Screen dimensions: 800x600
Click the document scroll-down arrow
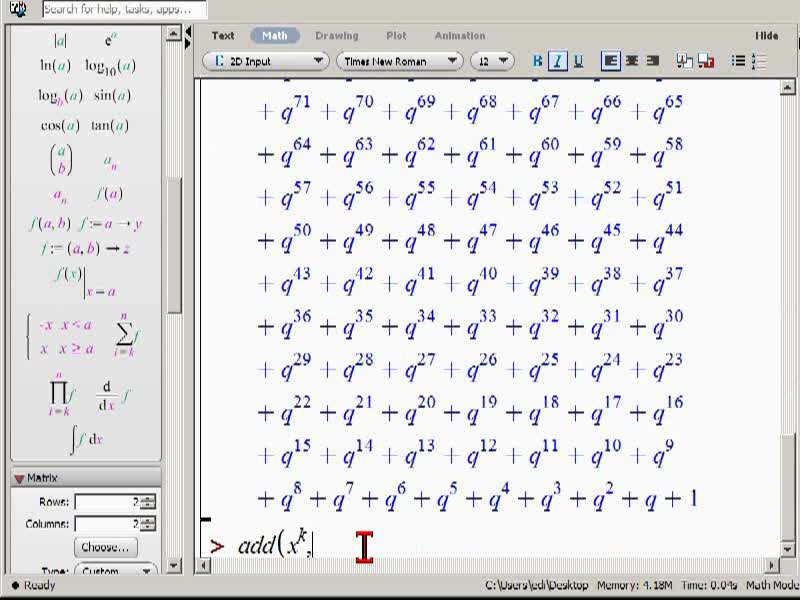click(787, 549)
